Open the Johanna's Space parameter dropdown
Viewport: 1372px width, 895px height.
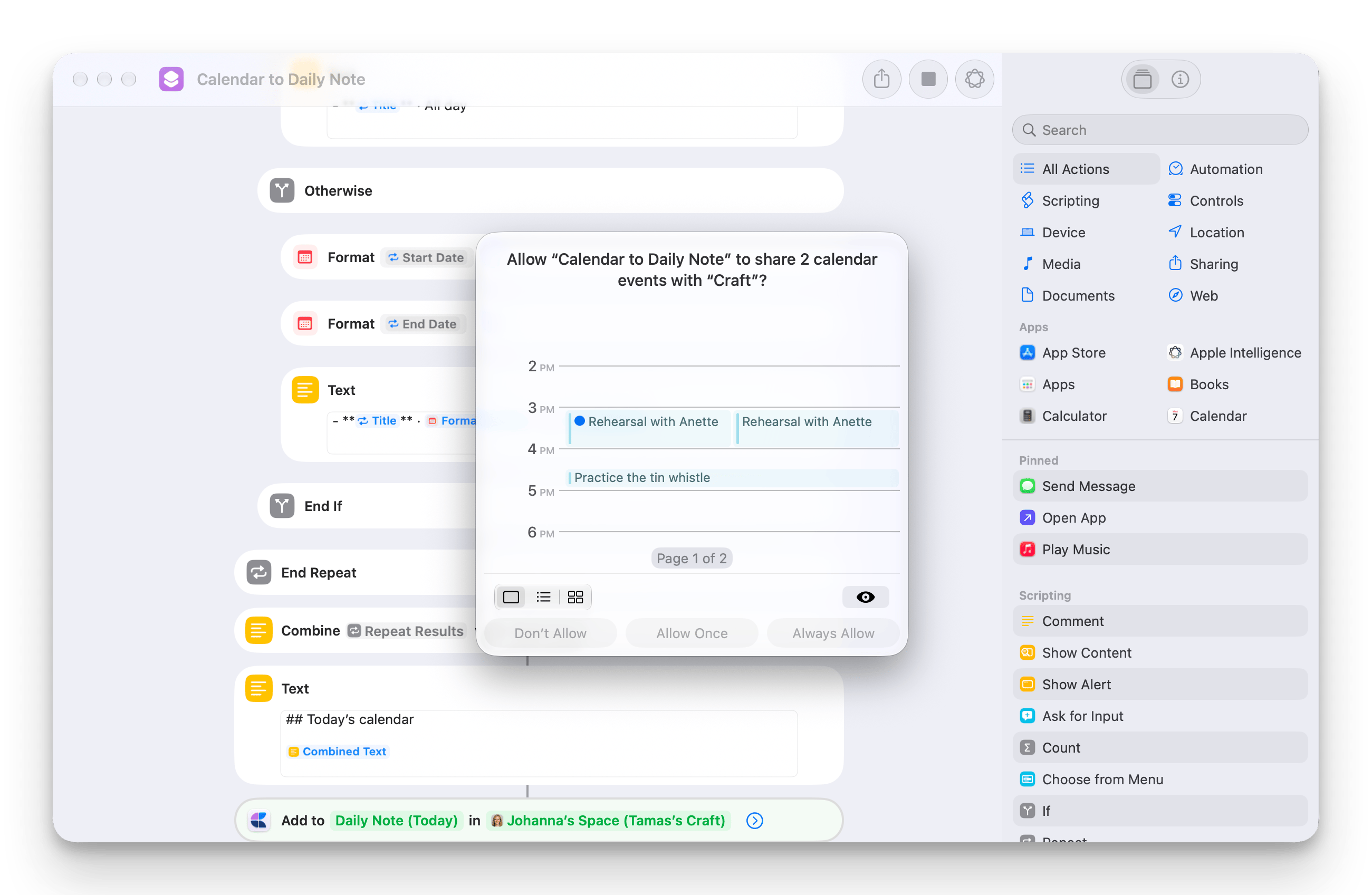click(x=609, y=821)
